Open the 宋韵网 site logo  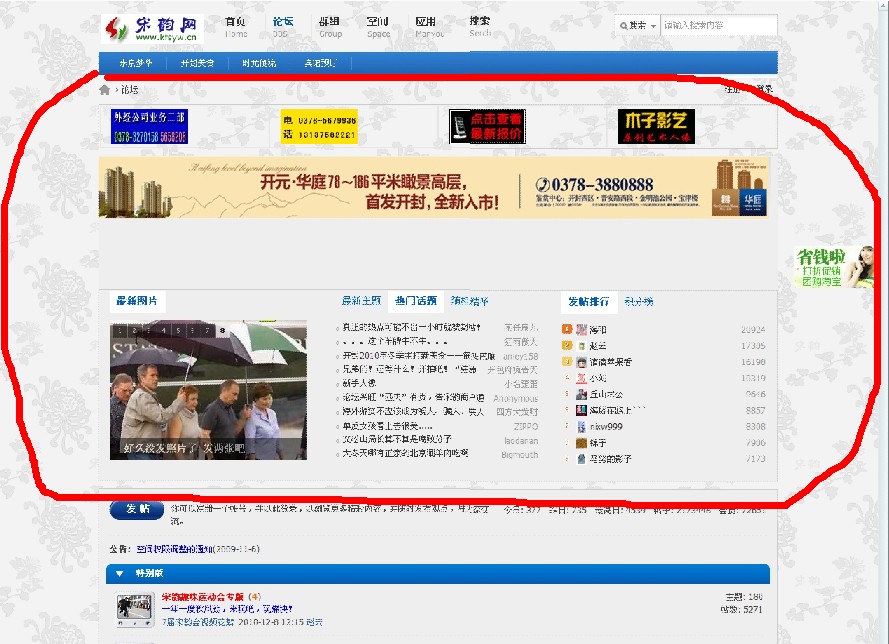click(x=152, y=29)
